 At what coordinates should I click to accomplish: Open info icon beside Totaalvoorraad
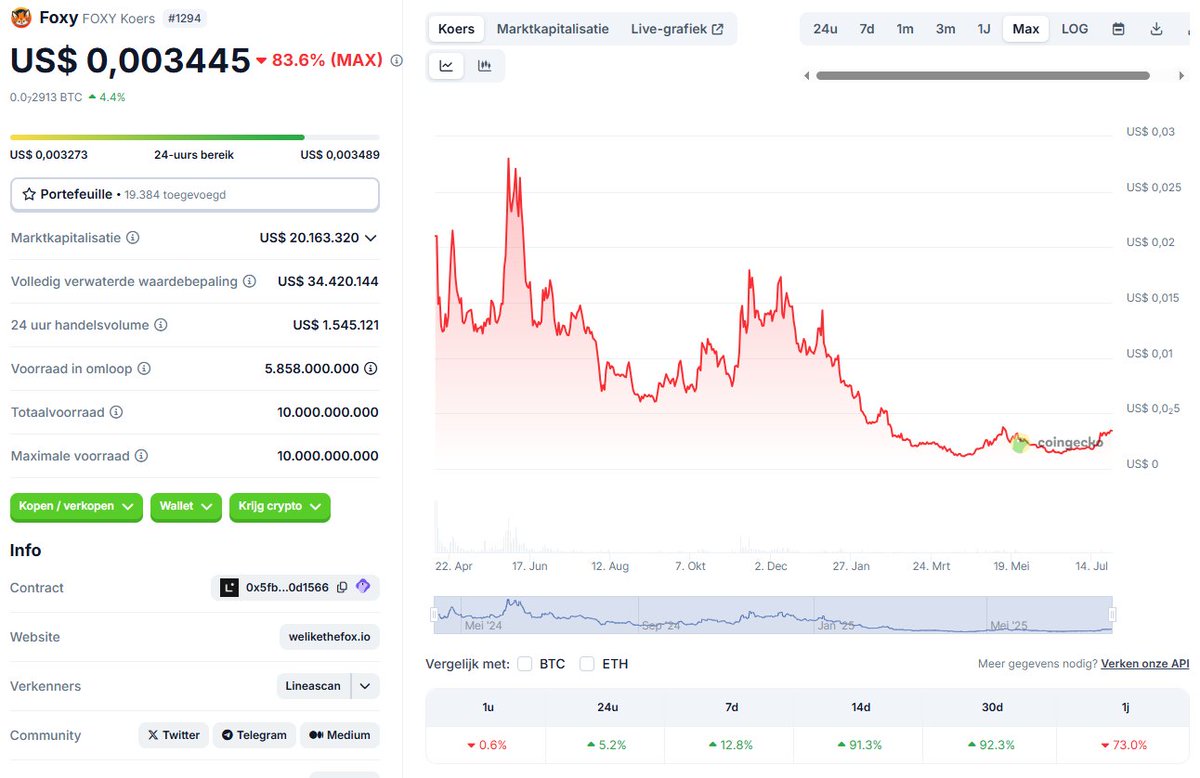[x=116, y=412]
